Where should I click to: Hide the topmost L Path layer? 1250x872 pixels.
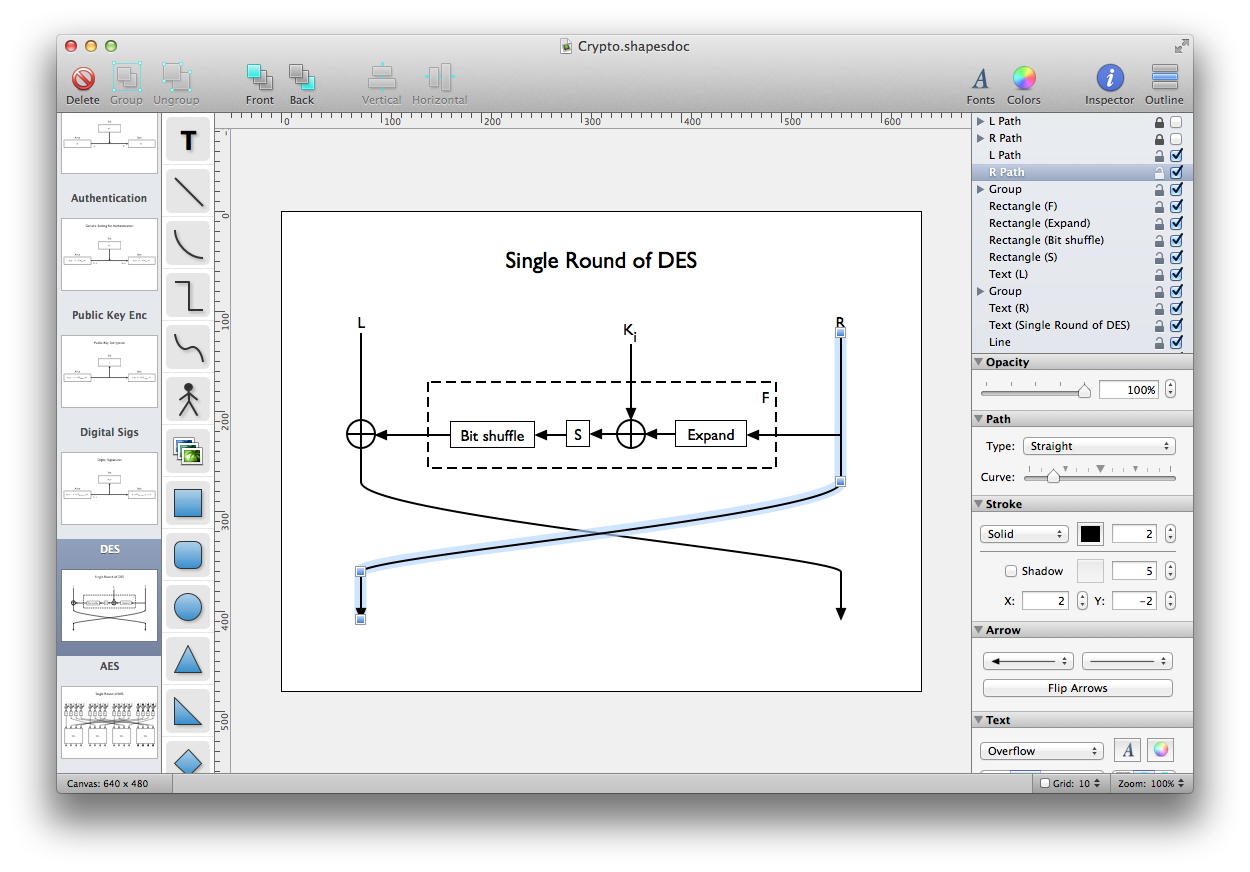click(1176, 121)
